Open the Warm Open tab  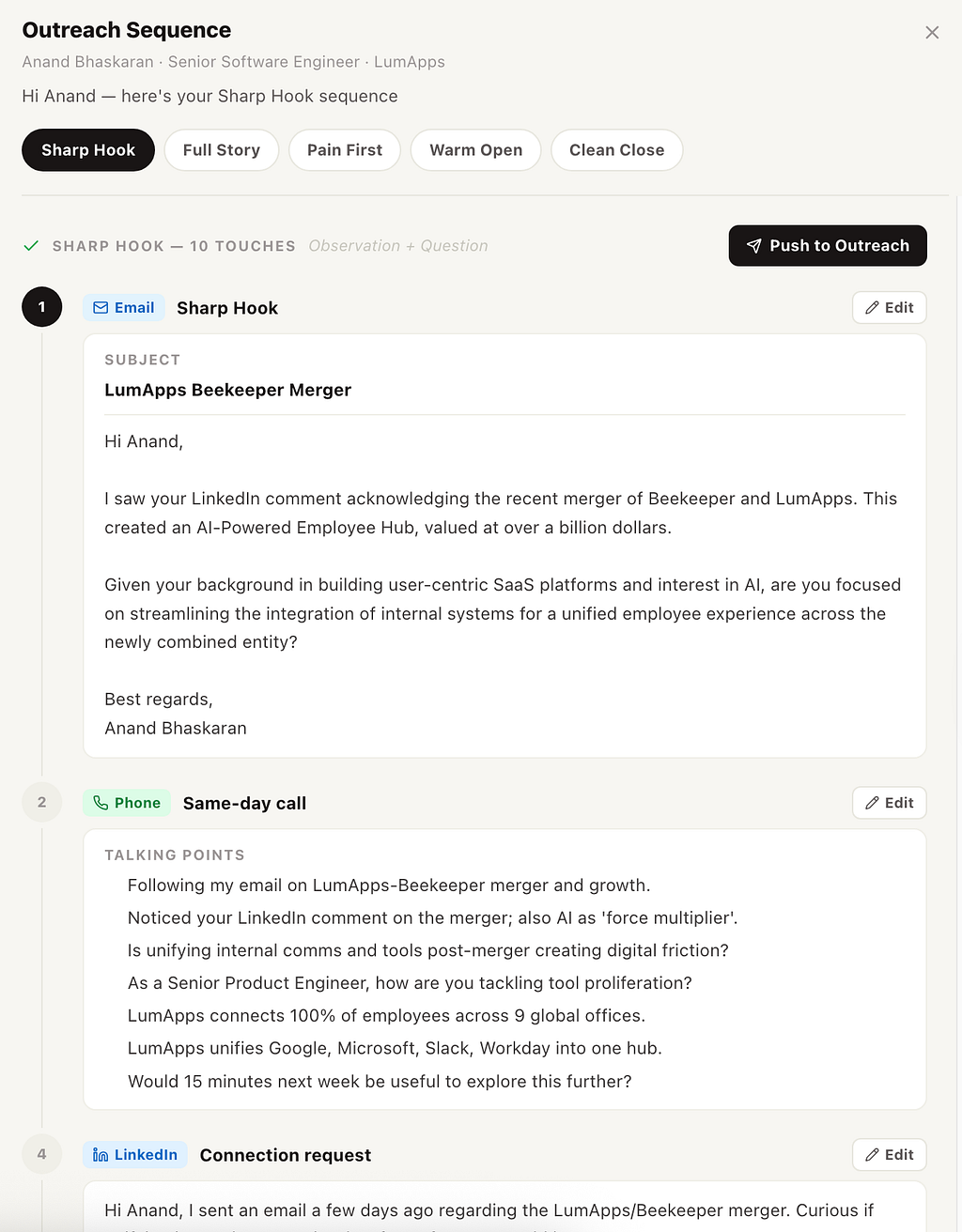pos(476,150)
